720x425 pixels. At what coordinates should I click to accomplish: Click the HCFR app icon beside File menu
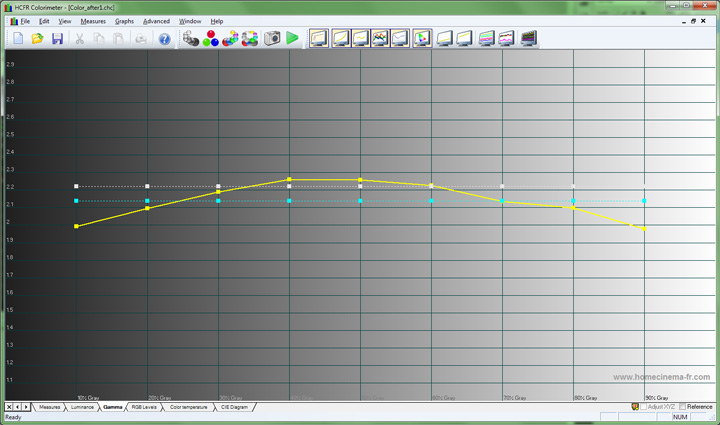click(14, 21)
